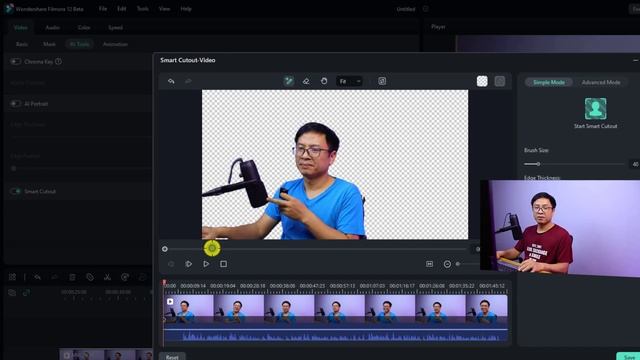
Task: Select the smart brush tool
Action: pyautogui.click(x=289, y=81)
